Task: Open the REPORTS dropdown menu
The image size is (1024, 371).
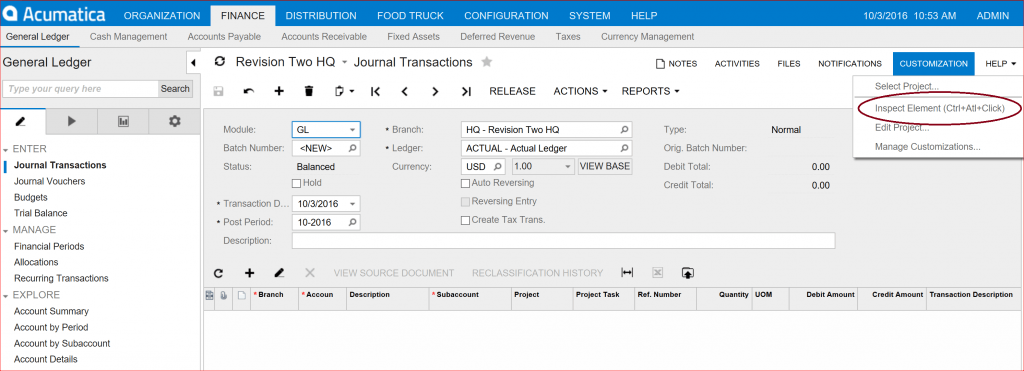Action: pos(650,91)
